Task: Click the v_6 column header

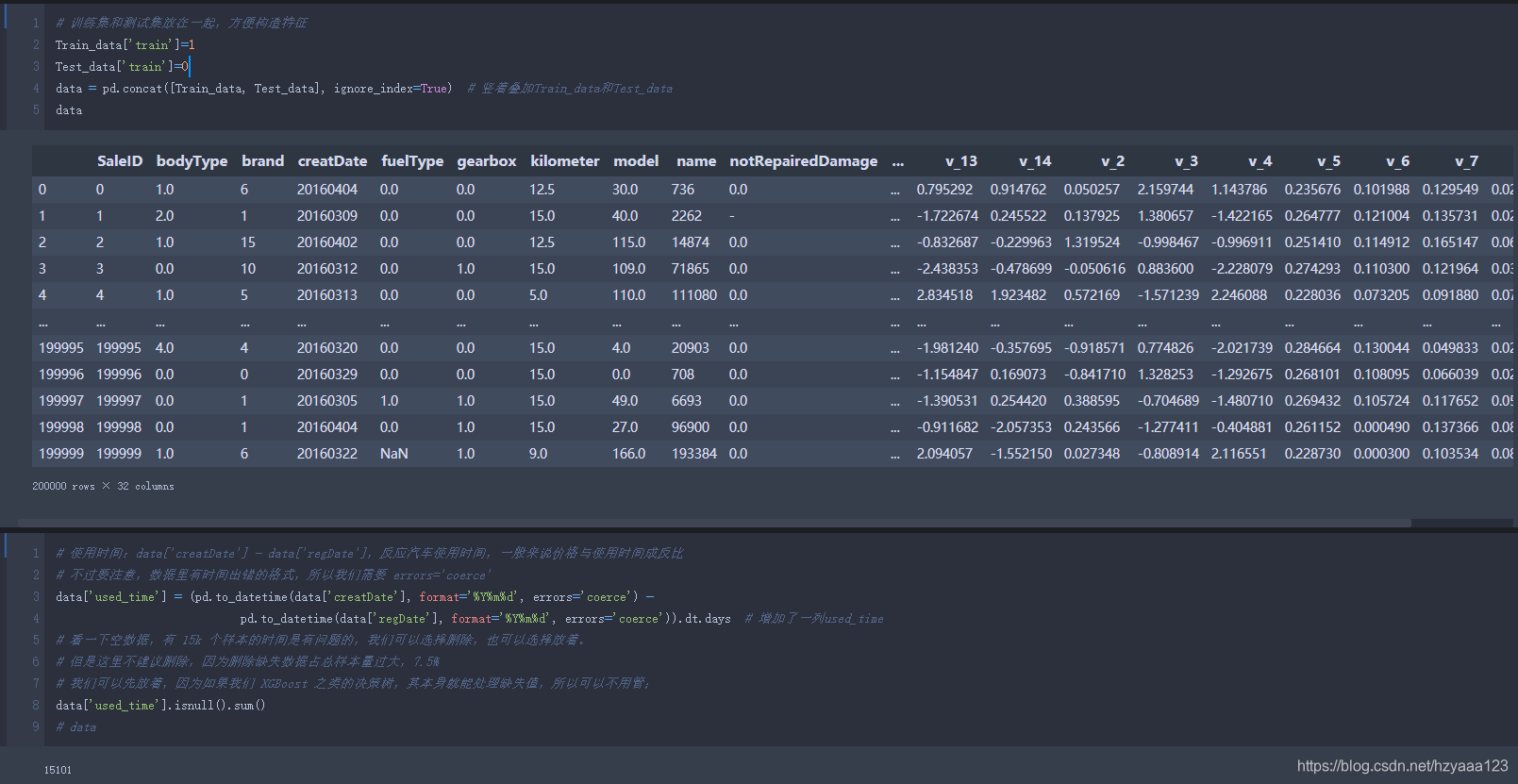Action: pos(1397,161)
